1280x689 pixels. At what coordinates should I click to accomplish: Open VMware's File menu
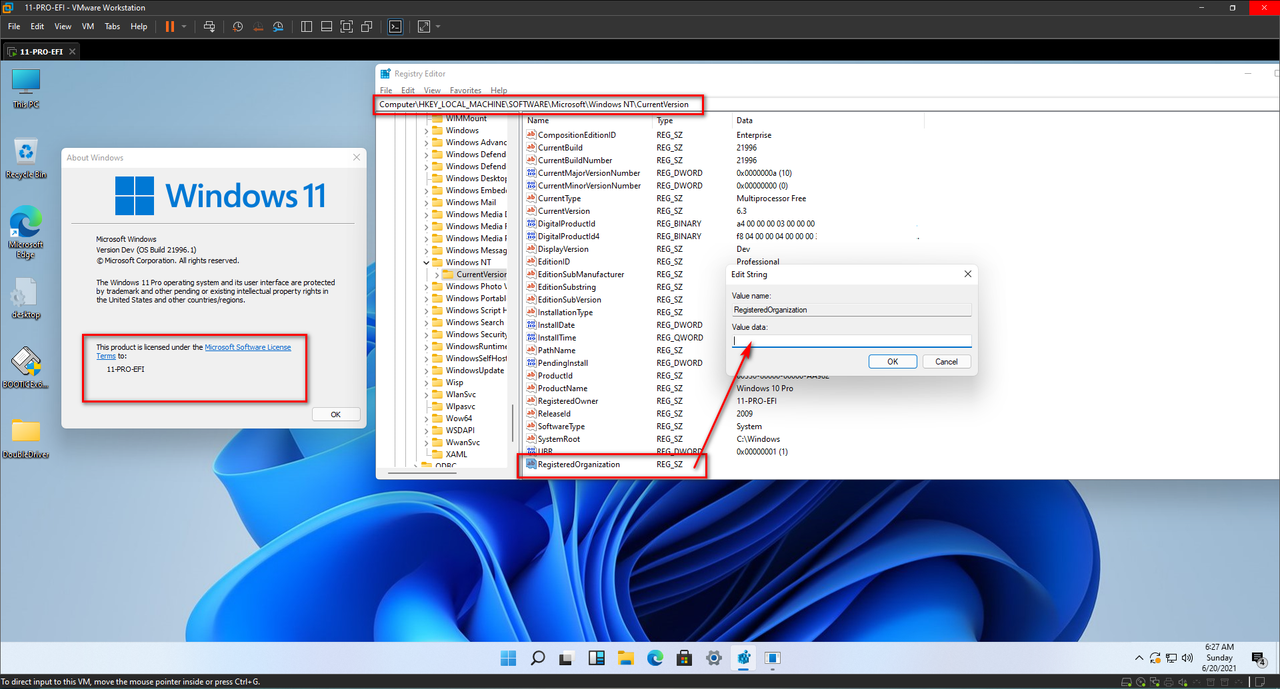(x=14, y=26)
